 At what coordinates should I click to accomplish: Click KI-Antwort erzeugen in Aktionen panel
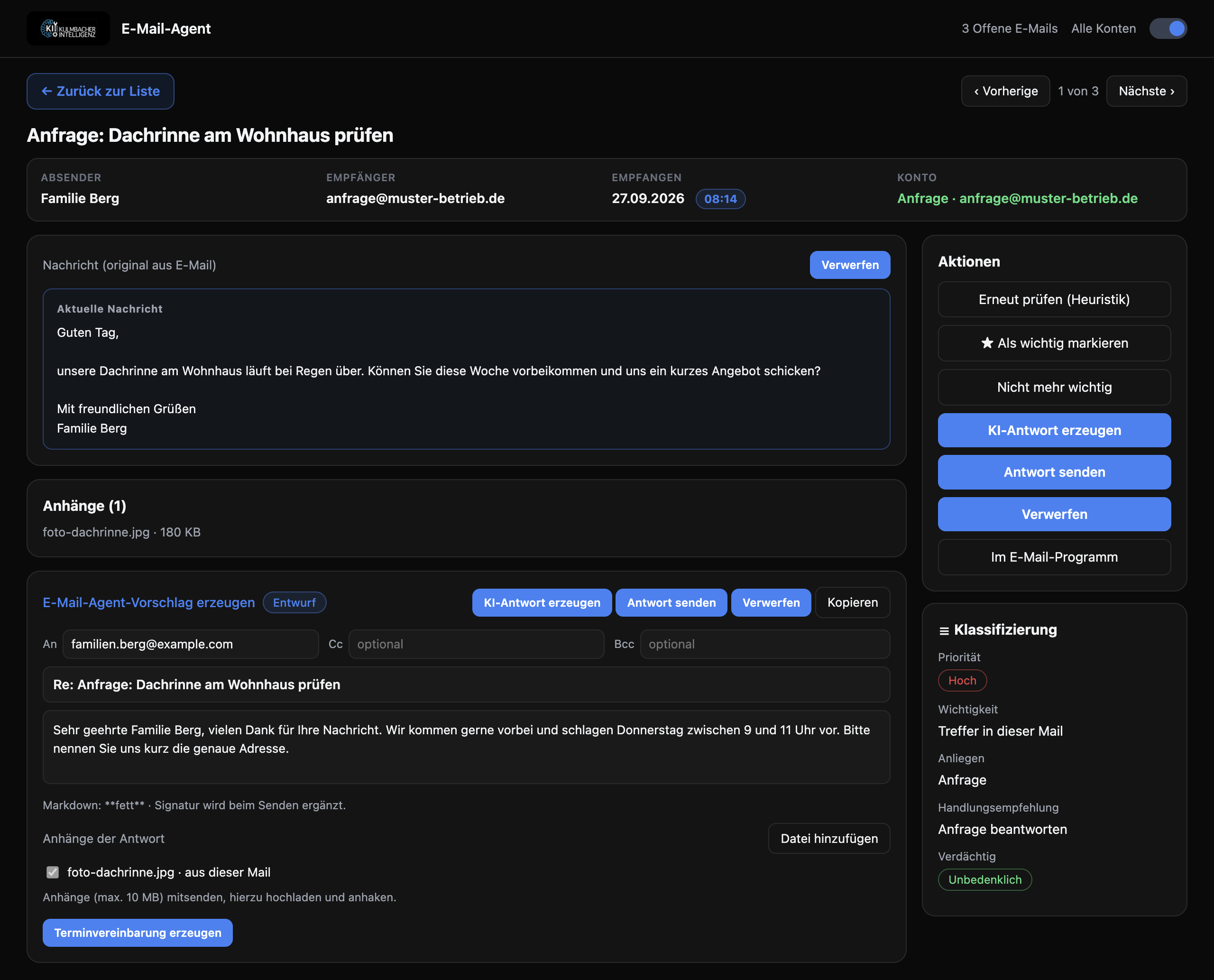[x=1054, y=430]
